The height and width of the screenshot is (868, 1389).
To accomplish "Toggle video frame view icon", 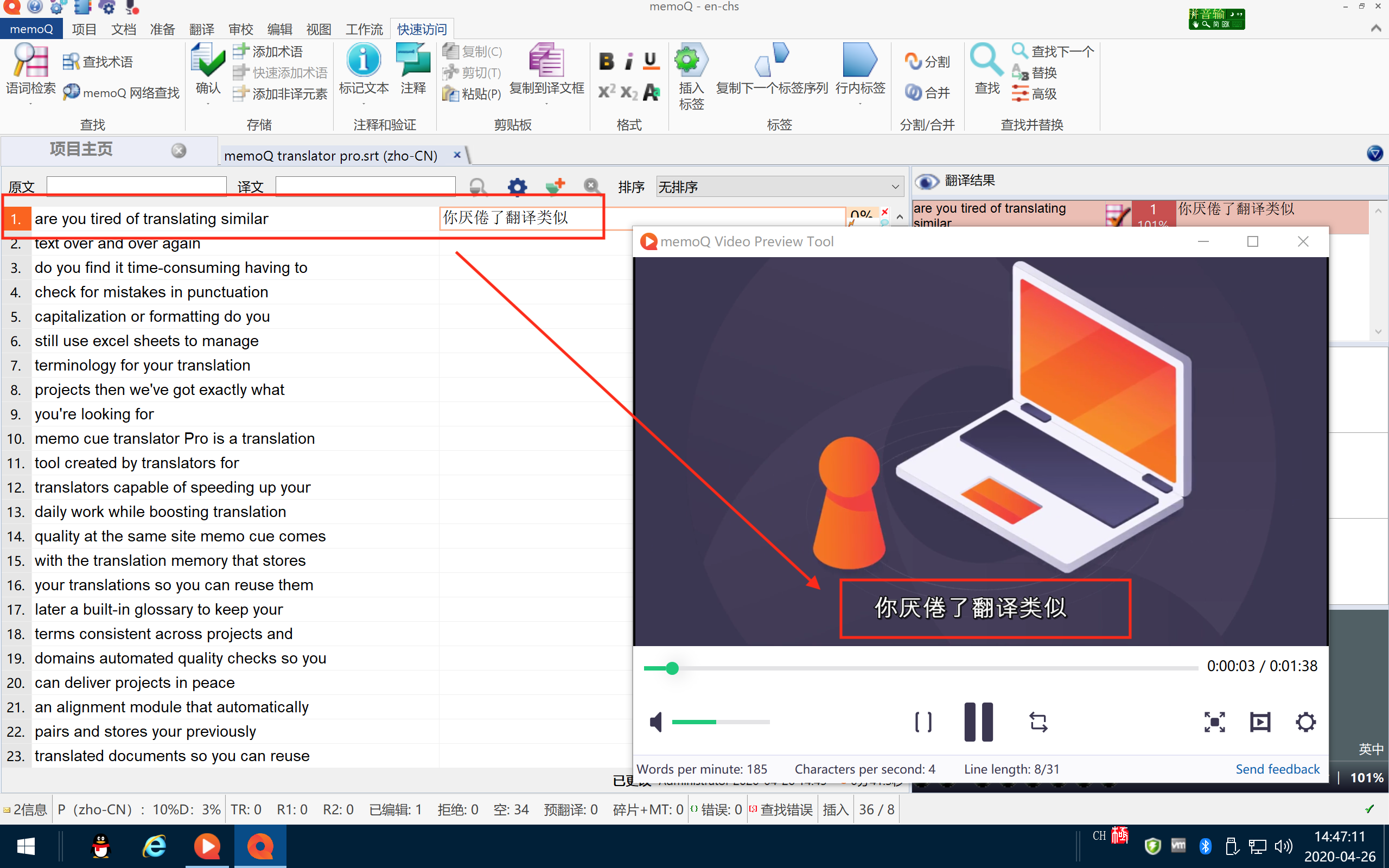I will pos(1260,722).
